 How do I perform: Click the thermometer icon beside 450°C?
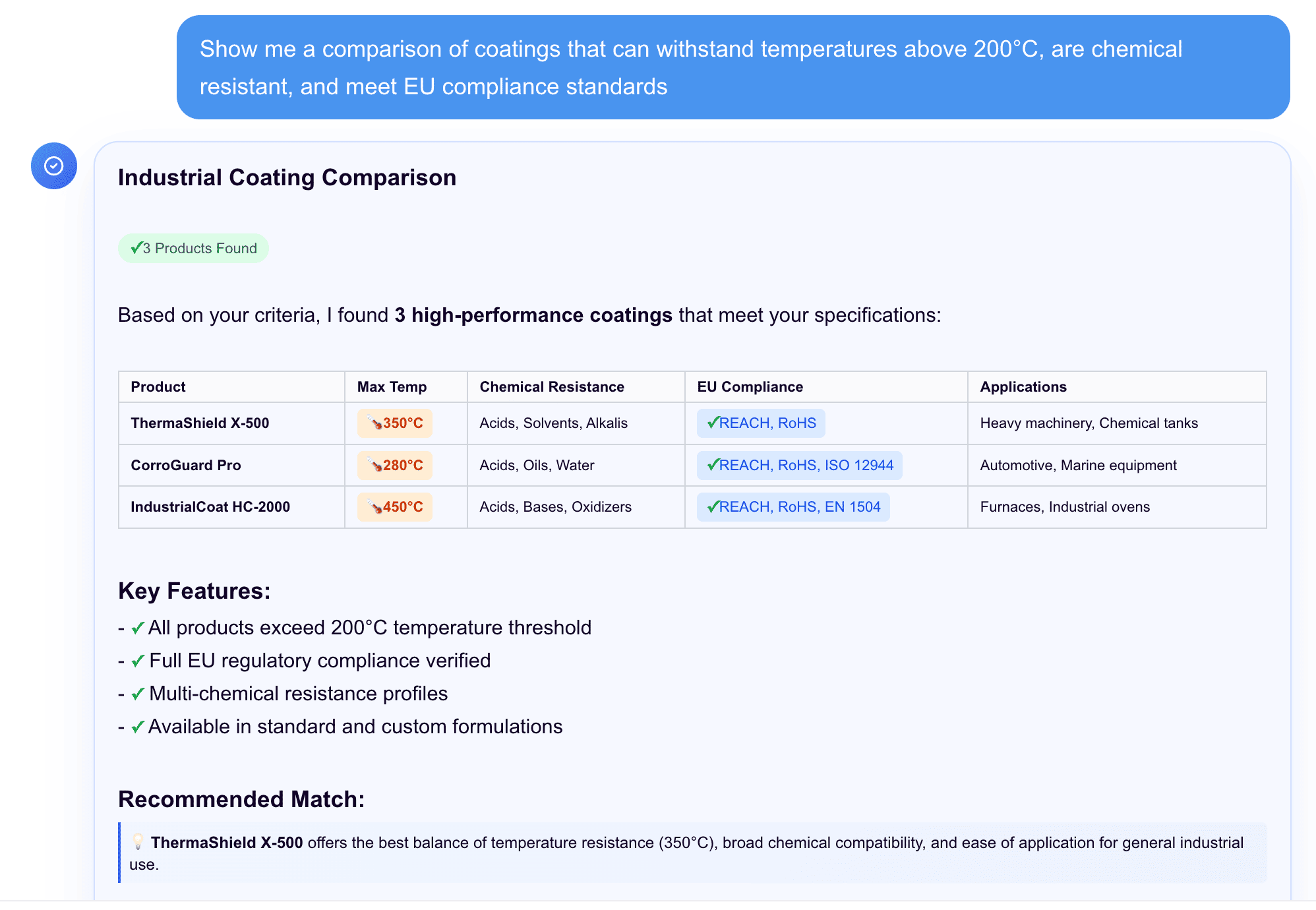click(x=374, y=507)
